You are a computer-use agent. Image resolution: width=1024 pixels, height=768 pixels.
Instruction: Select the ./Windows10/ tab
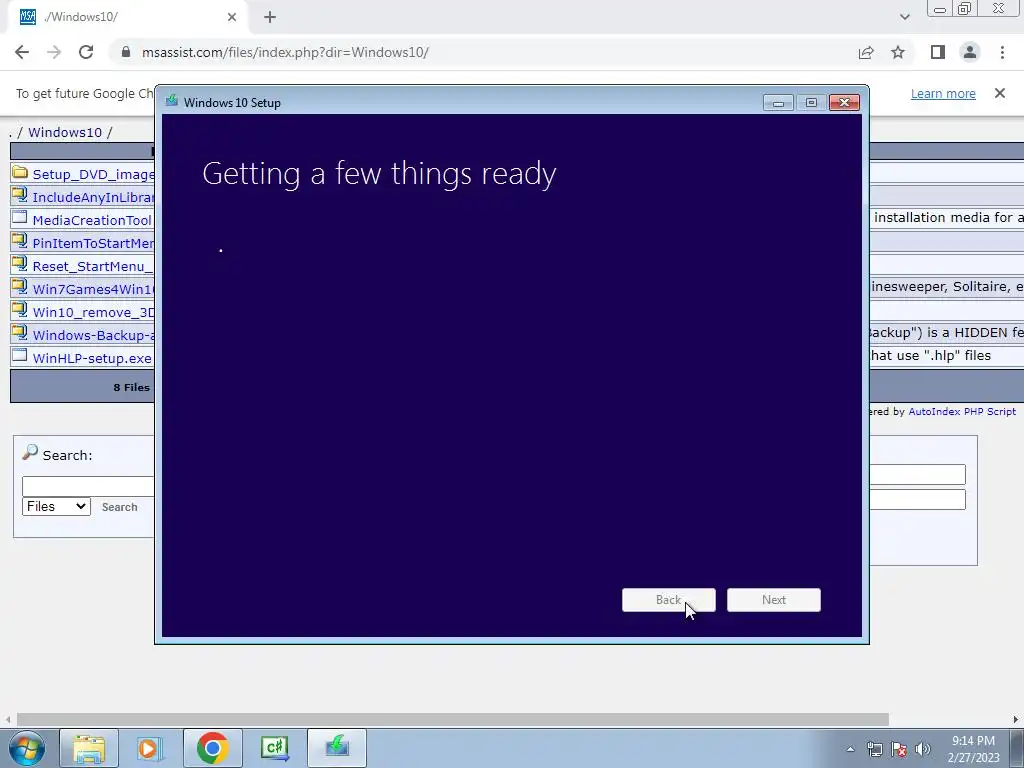pos(127,17)
